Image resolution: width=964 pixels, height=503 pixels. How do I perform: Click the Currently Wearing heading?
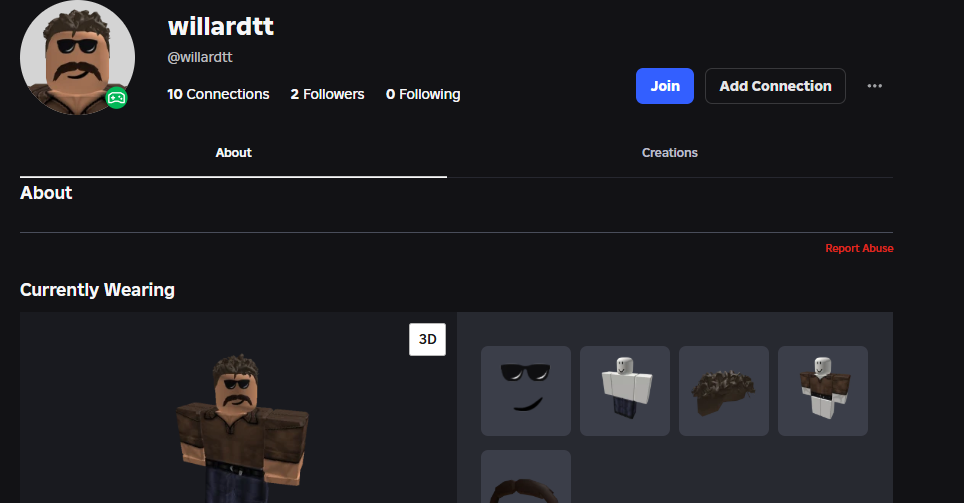coord(97,290)
